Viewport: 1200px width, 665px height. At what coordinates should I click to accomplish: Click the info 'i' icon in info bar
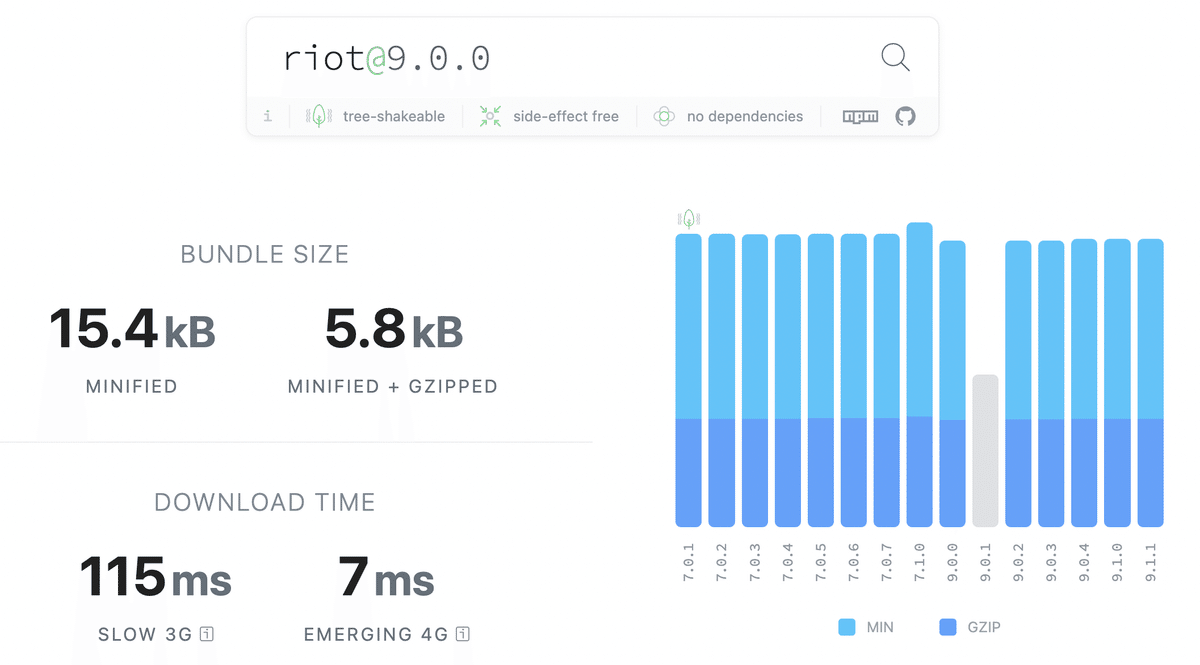point(267,116)
